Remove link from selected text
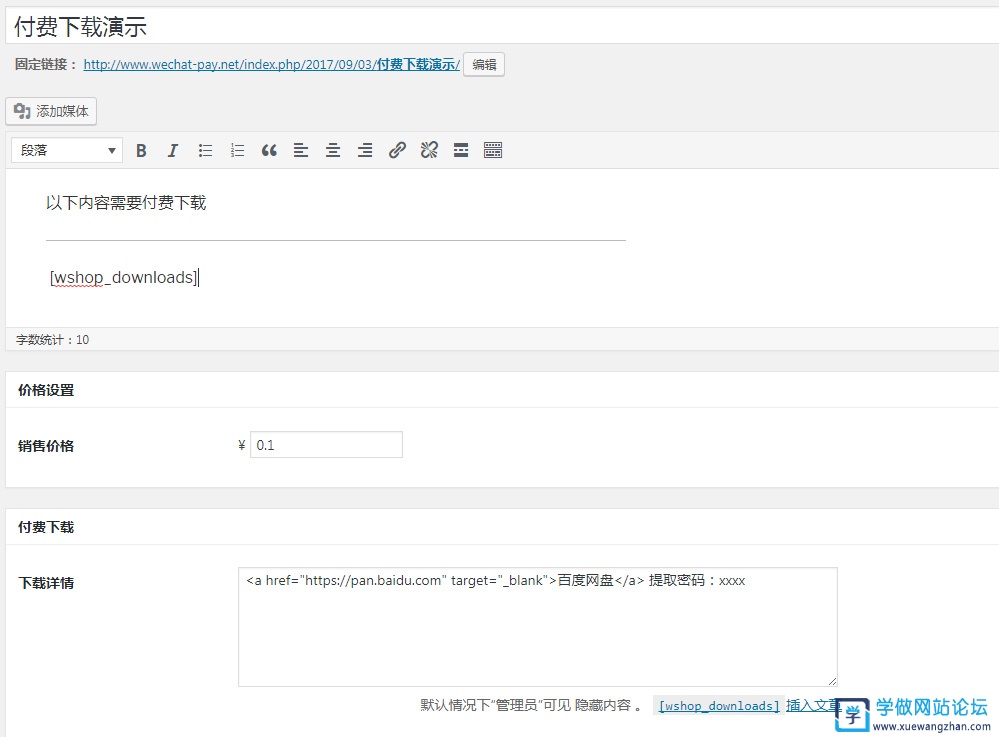Viewport: 999px width, 737px height. [x=429, y=150]
